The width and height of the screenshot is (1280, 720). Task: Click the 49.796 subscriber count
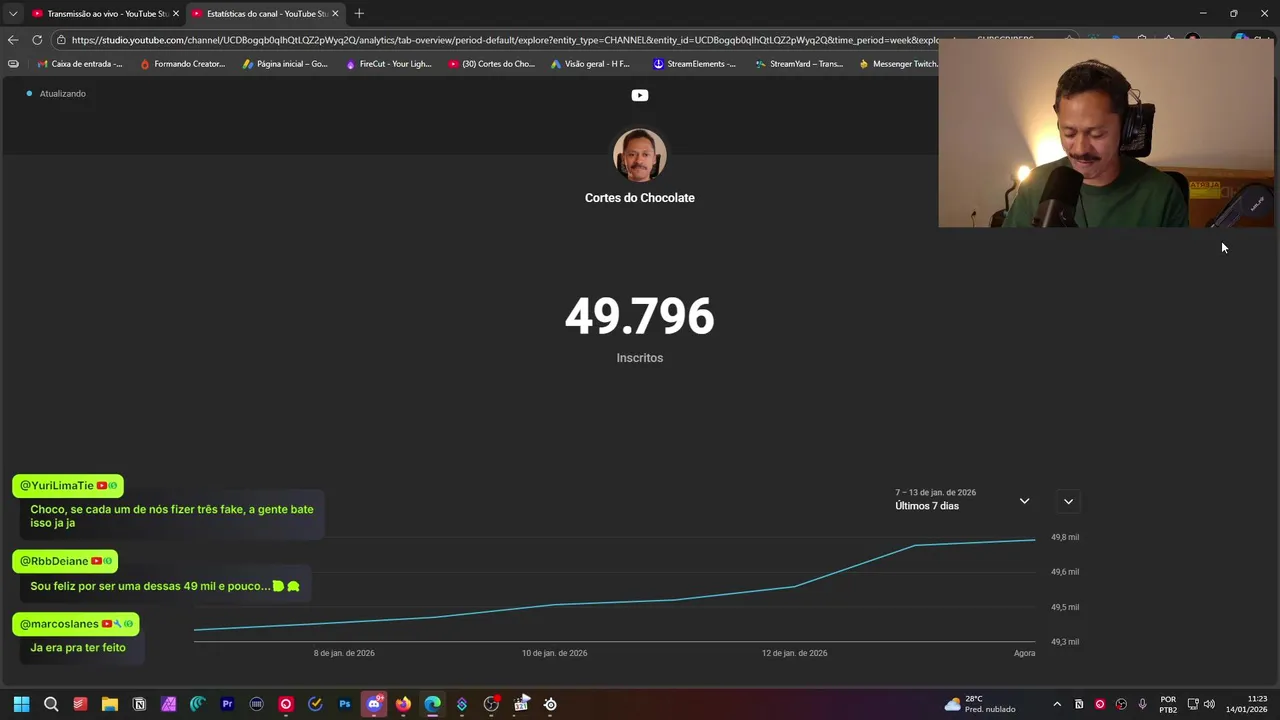[639, 316]
